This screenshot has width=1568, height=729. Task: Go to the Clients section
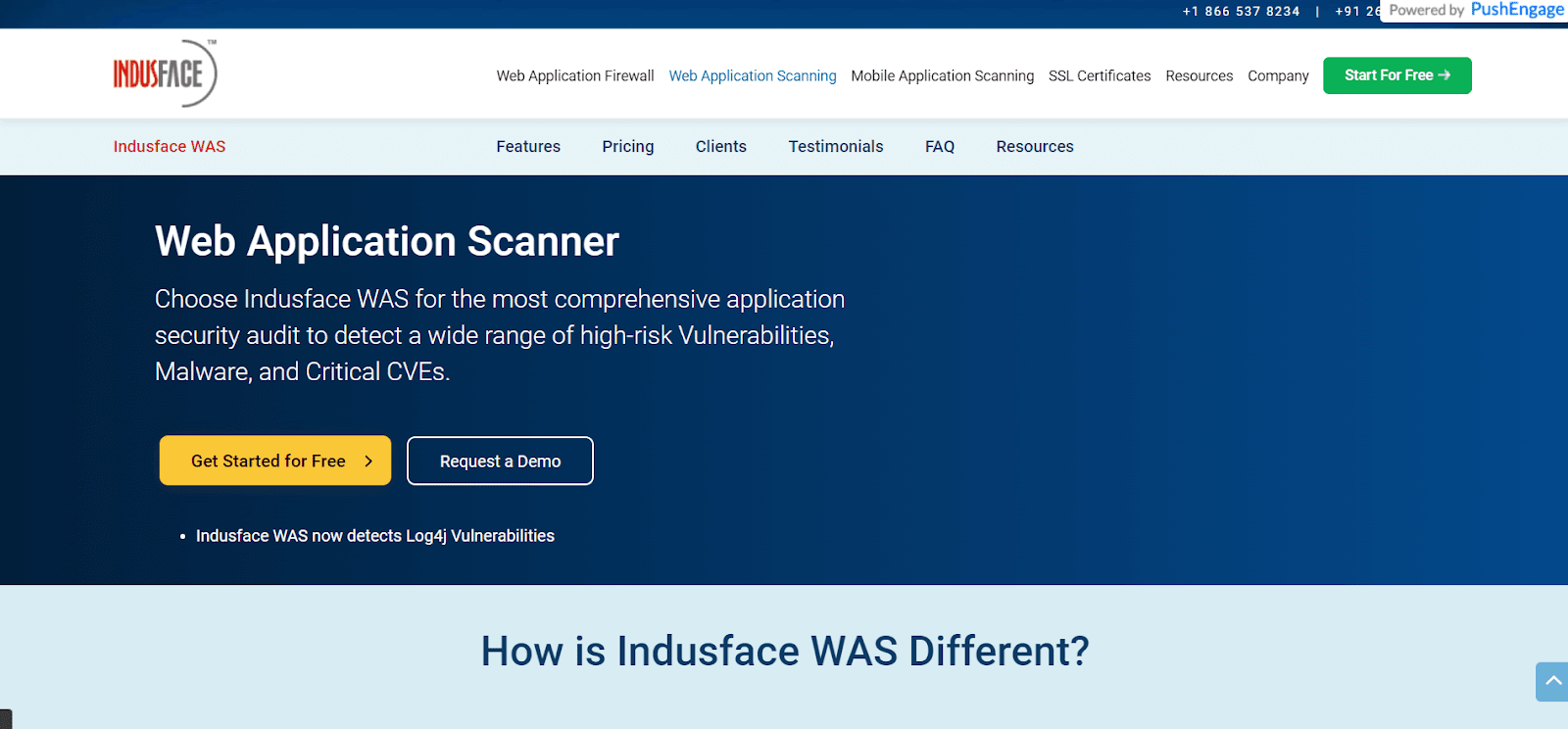pyautogui.click(x=721, y=146)
